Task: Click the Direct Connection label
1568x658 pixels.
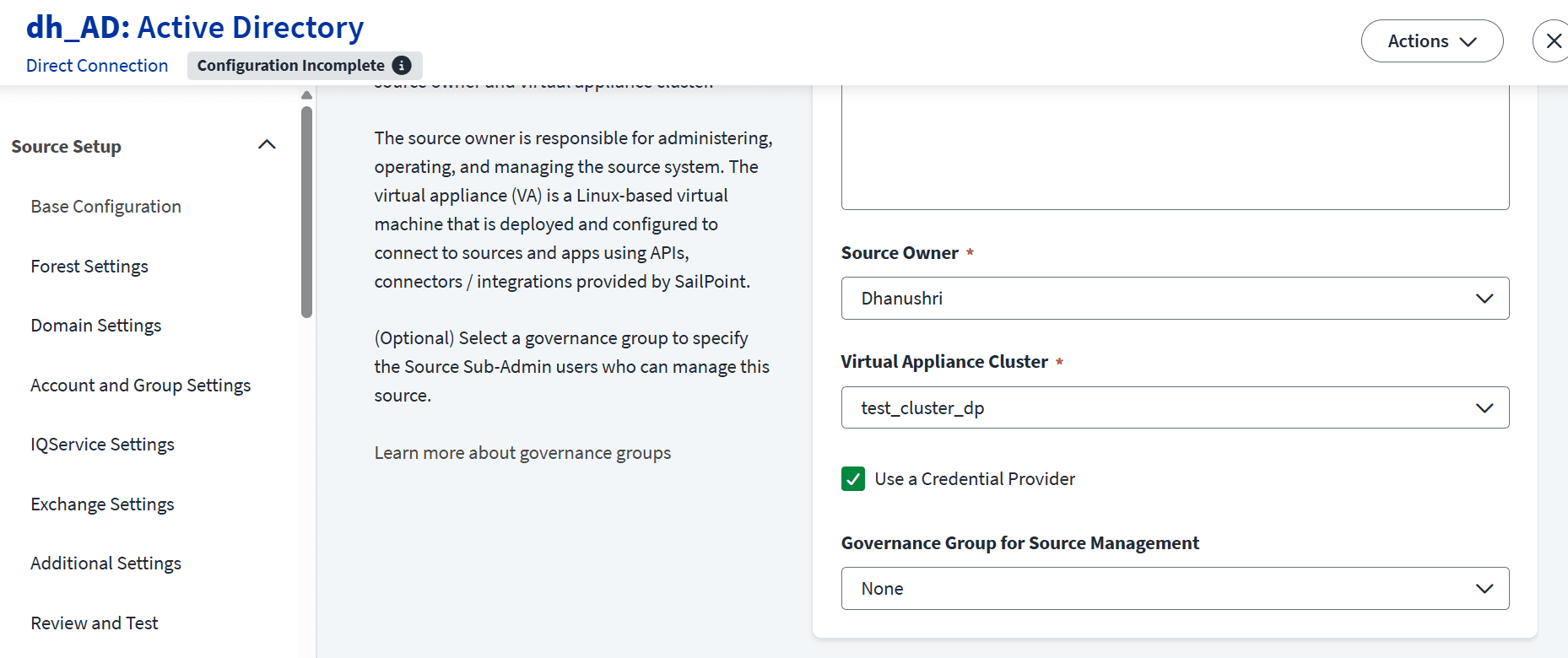Action: coord(97,66)
